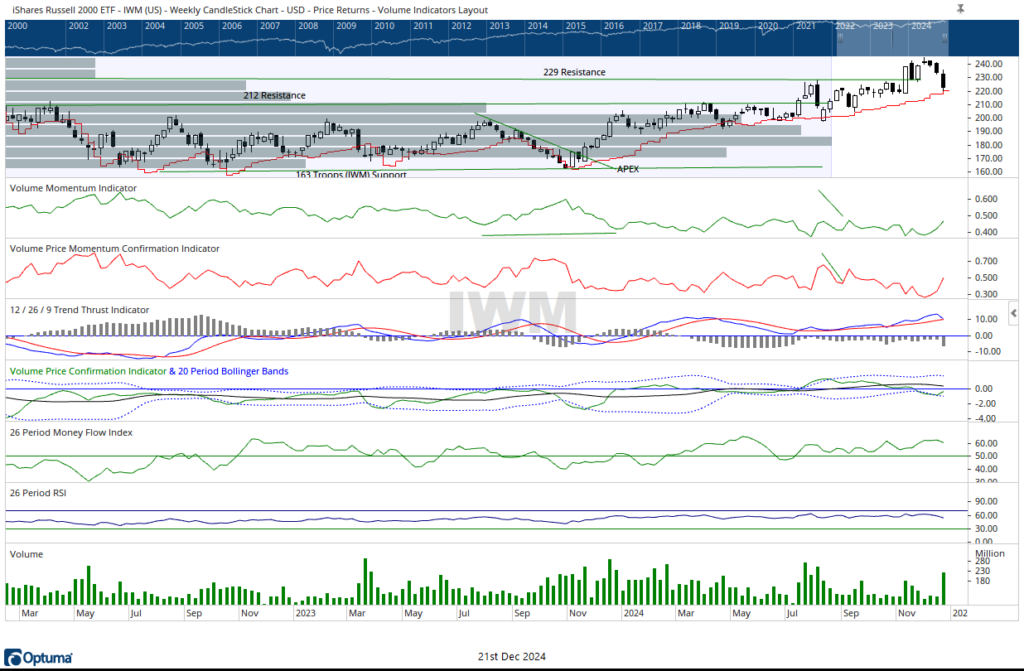1024x671 pixels.
Task: Select year 2016 in the overview timeline
Action: point(614,25)
